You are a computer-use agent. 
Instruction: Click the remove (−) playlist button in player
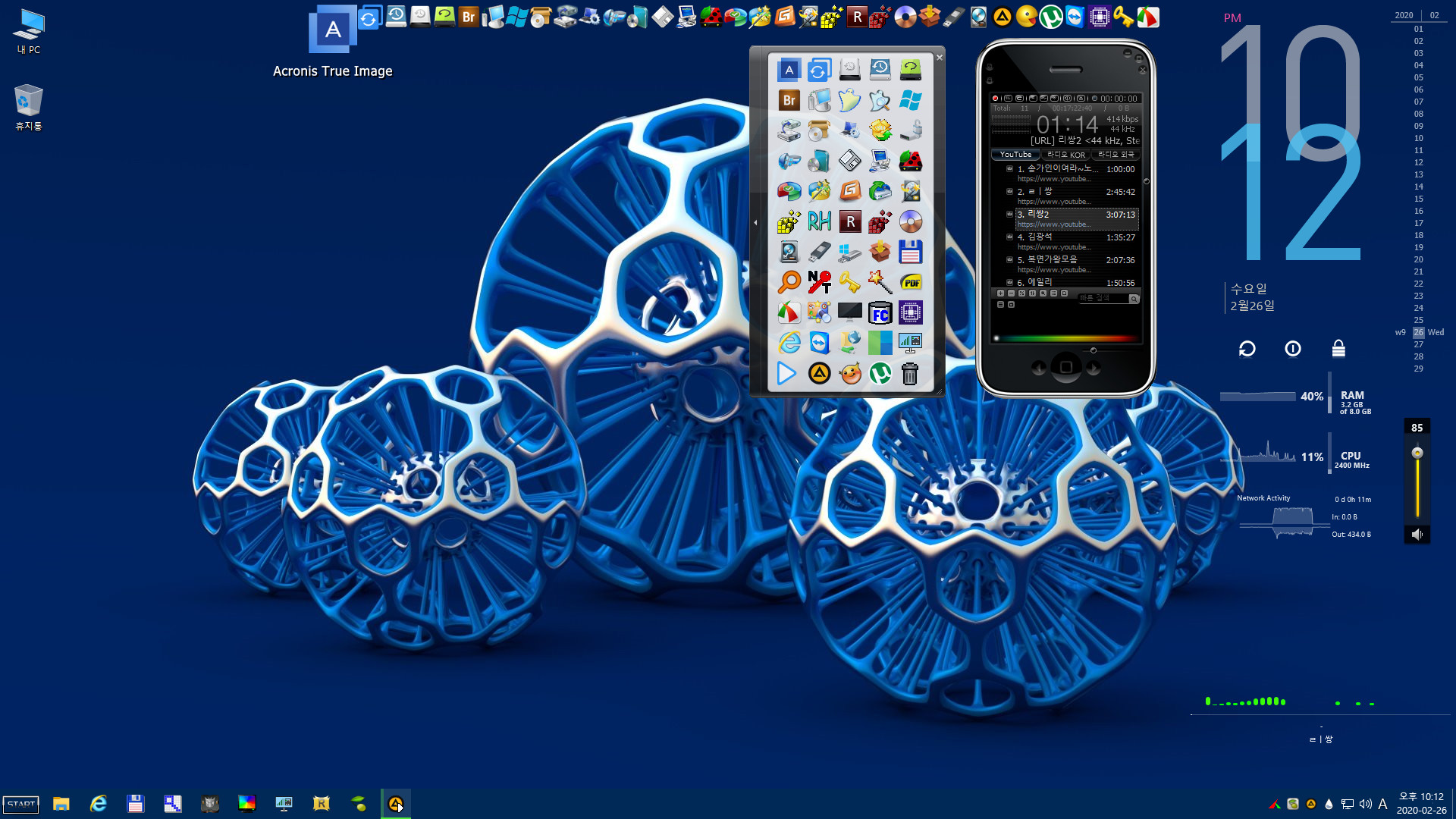[1011, 293]
